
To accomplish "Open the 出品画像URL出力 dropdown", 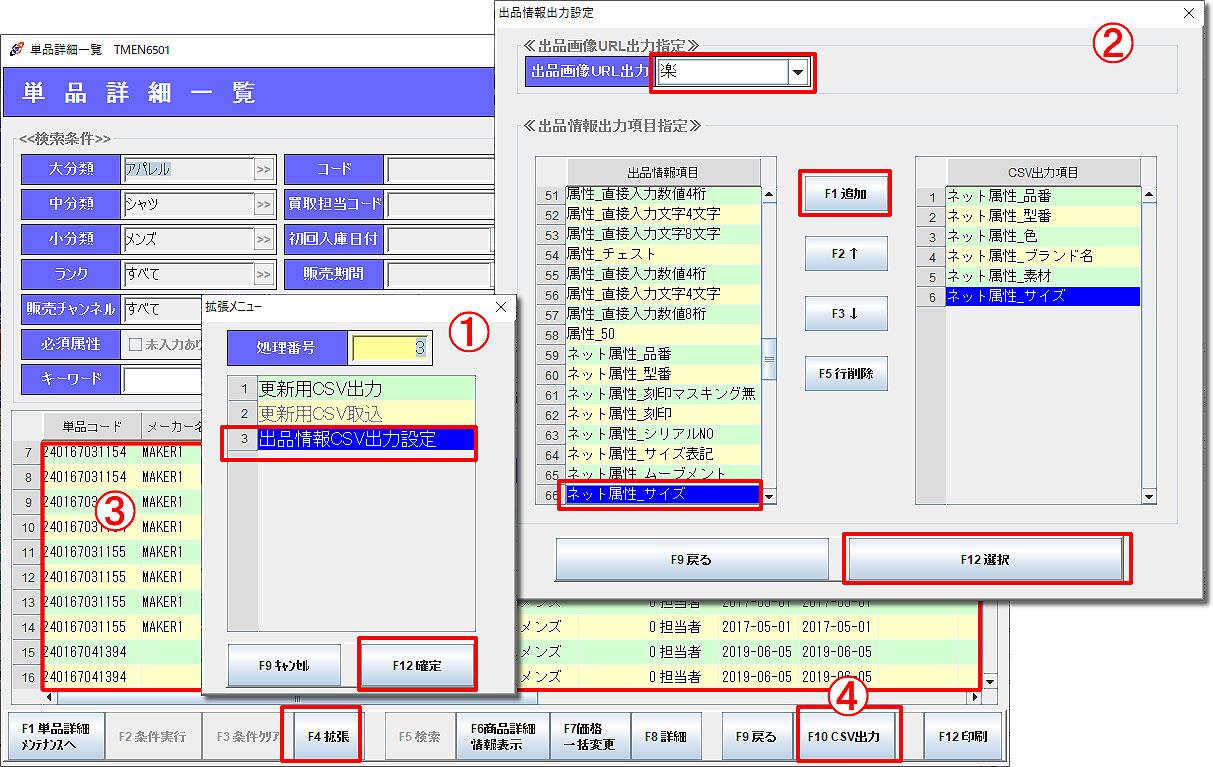I will [797, 73].
